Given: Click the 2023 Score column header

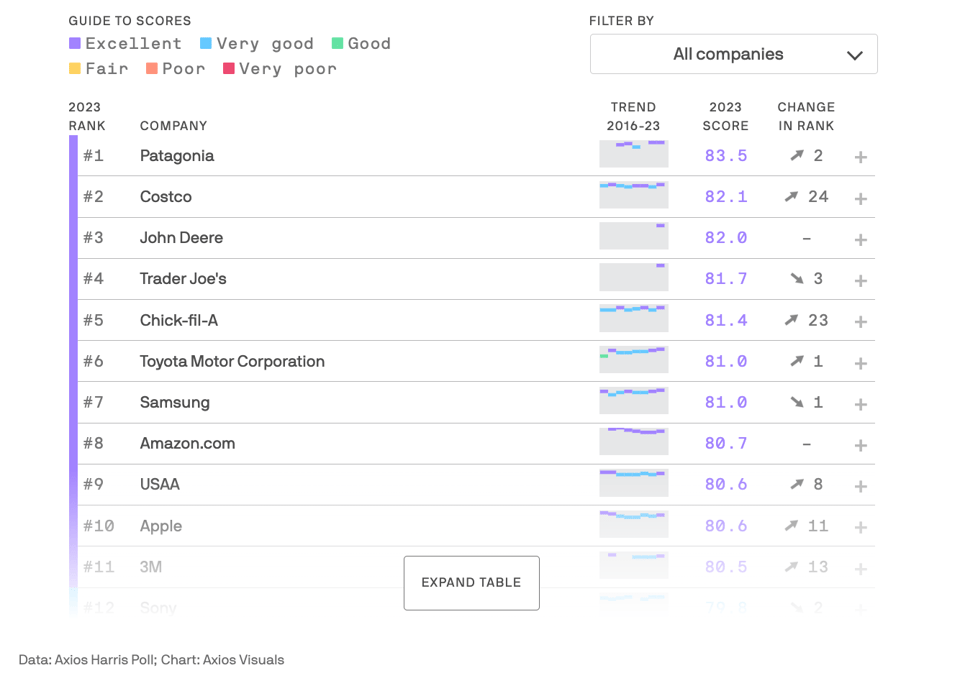Looking at the screenshot, I should click(726, 116).
